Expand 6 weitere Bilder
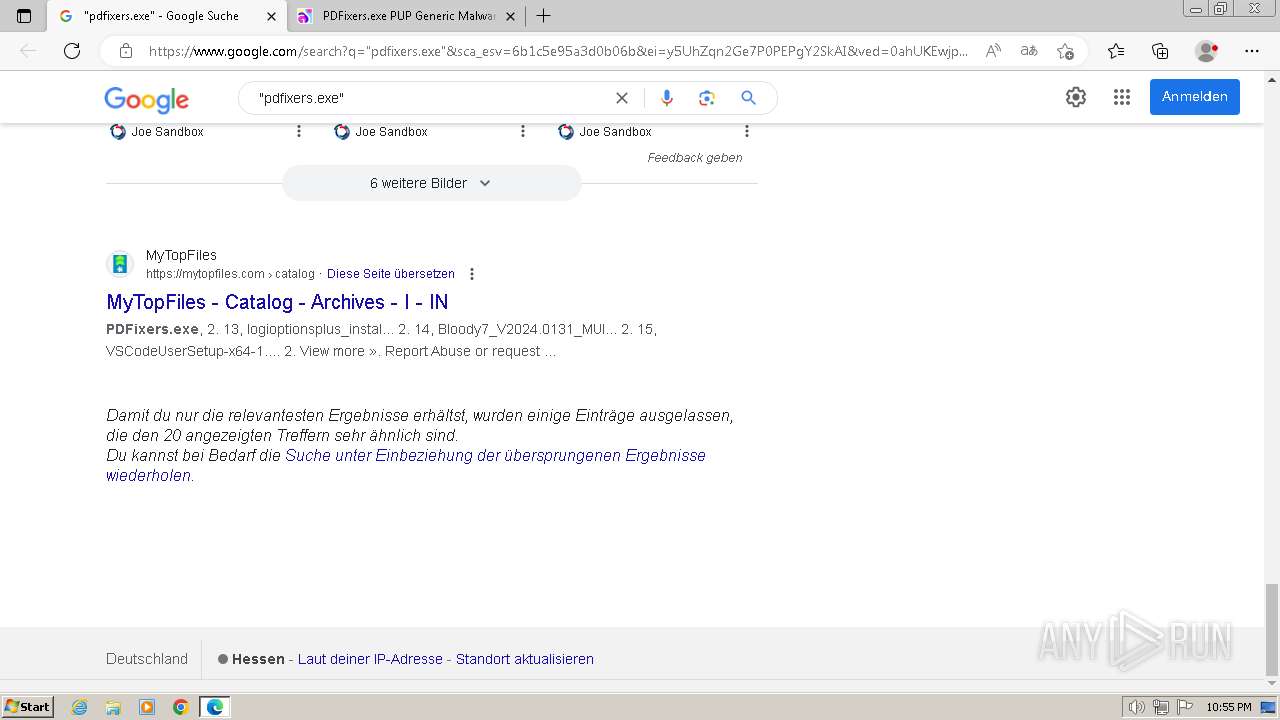The height and width of the screenshot is (720, 1280). click(x=431, y=183)
